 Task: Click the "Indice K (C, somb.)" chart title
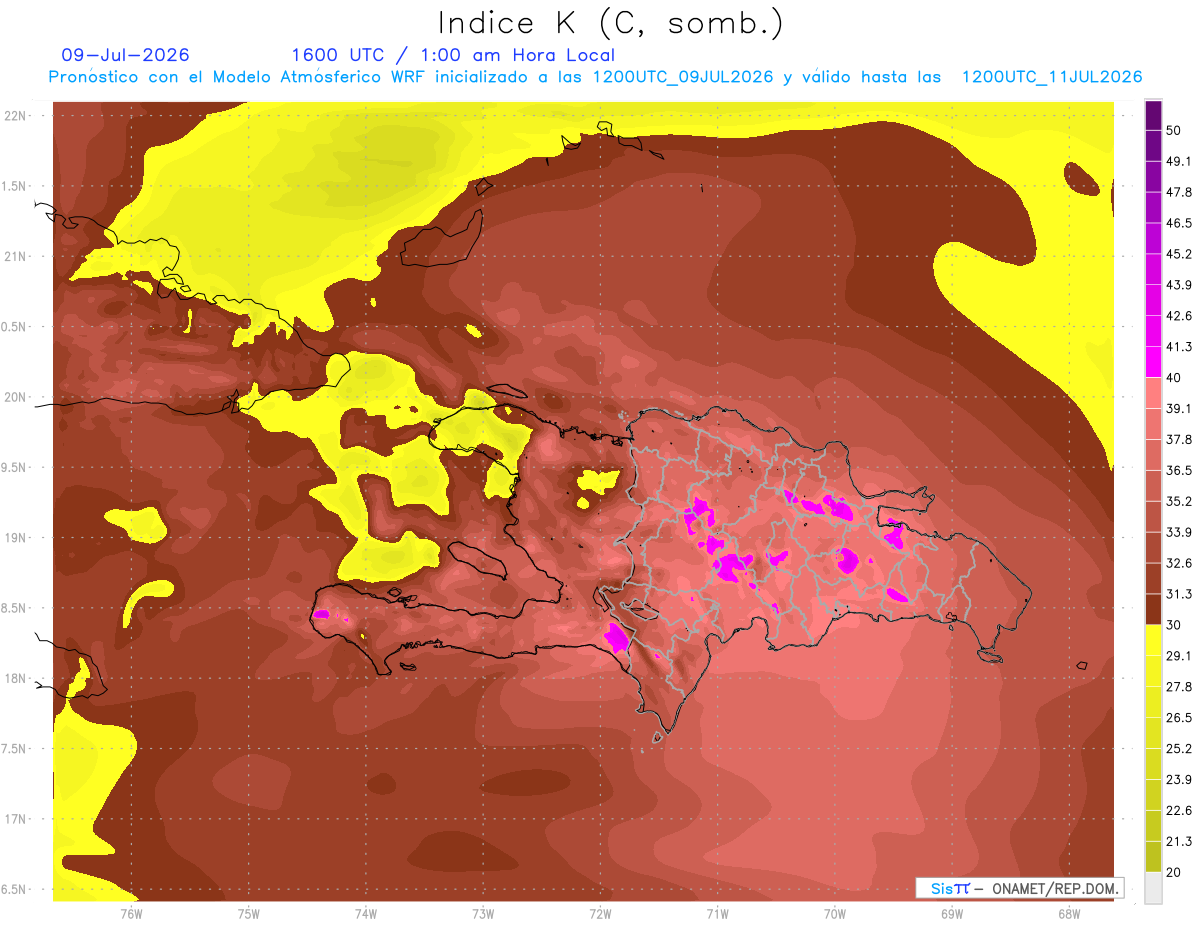tap(610, 24)
